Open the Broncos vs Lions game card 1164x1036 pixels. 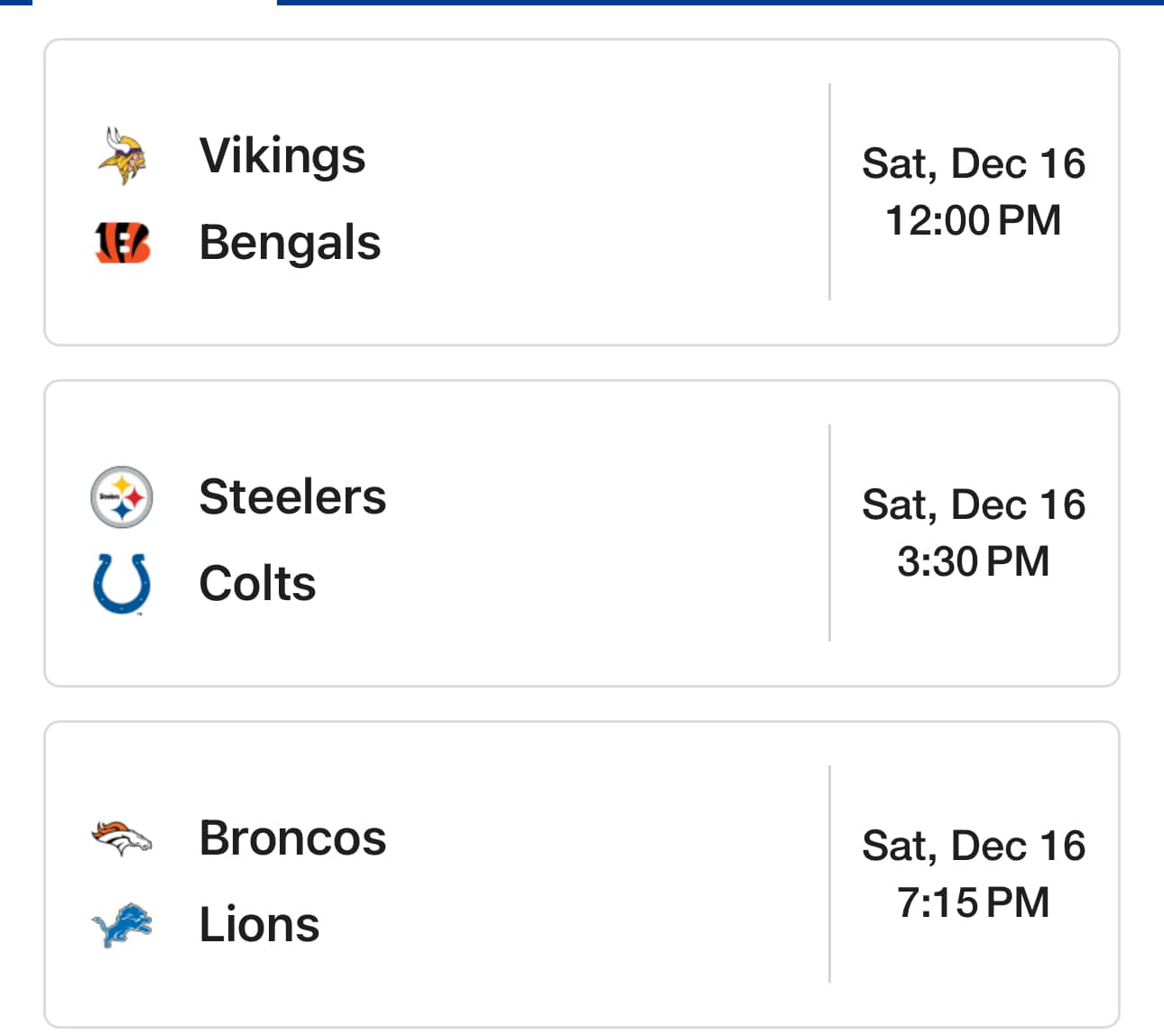582,874
